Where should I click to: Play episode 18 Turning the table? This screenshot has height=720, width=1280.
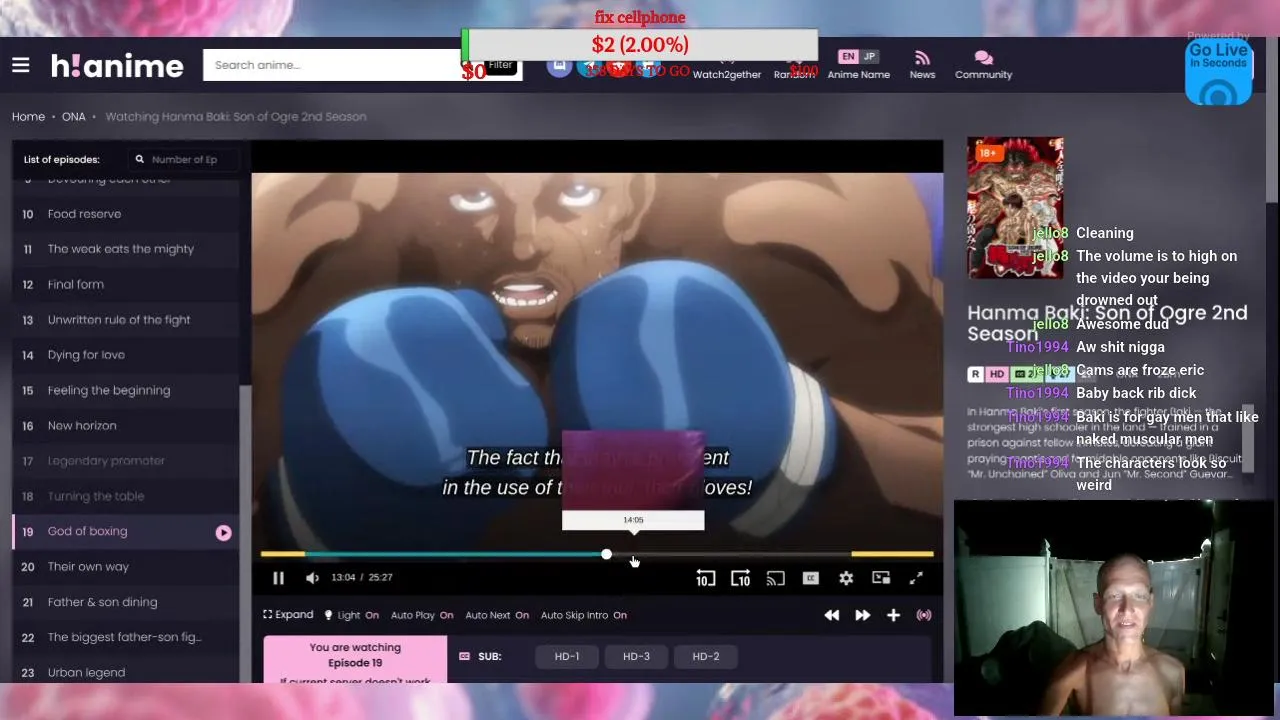pyautogui.click(x=125, y=496)
